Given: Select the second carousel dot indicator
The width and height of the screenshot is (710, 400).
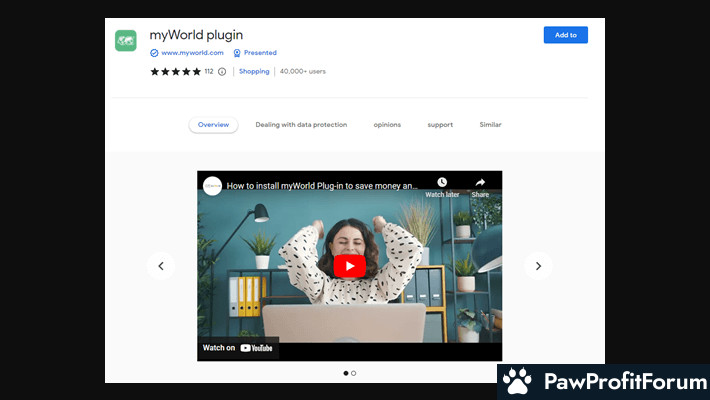Looking at the screenshot, I should (x=354, y=373).
